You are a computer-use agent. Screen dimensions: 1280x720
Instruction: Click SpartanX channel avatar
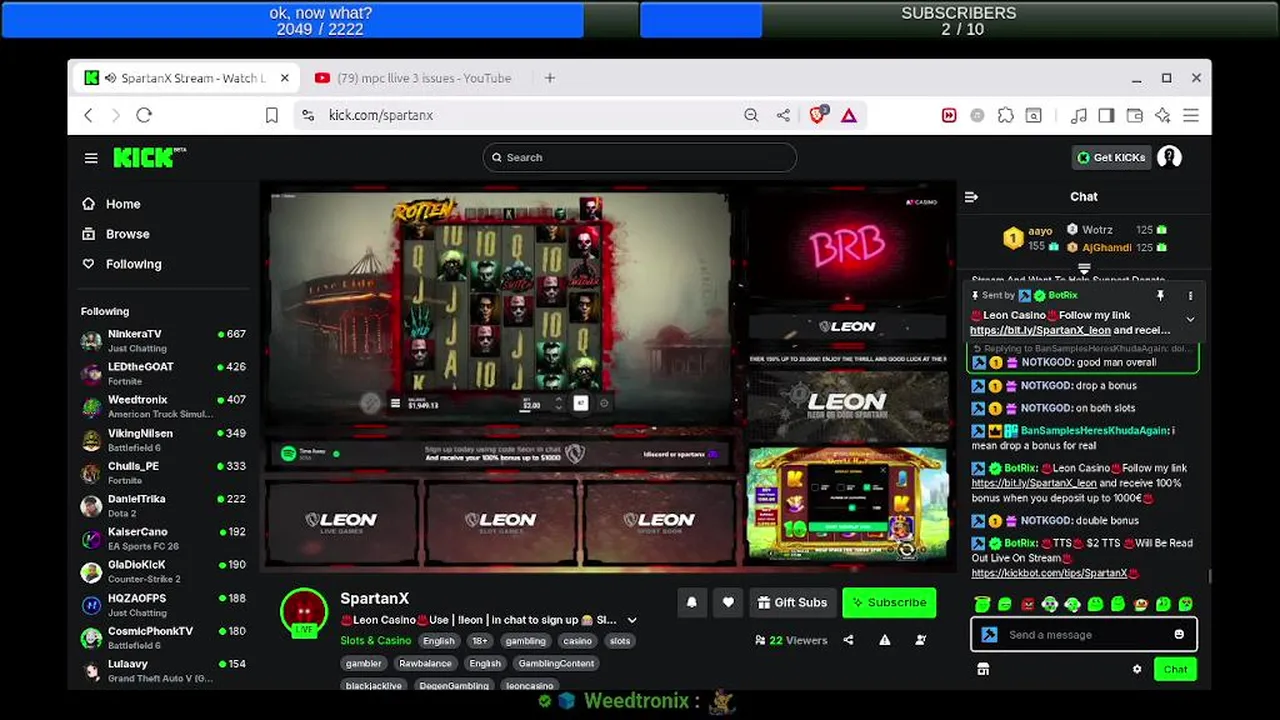click(304, 612)
